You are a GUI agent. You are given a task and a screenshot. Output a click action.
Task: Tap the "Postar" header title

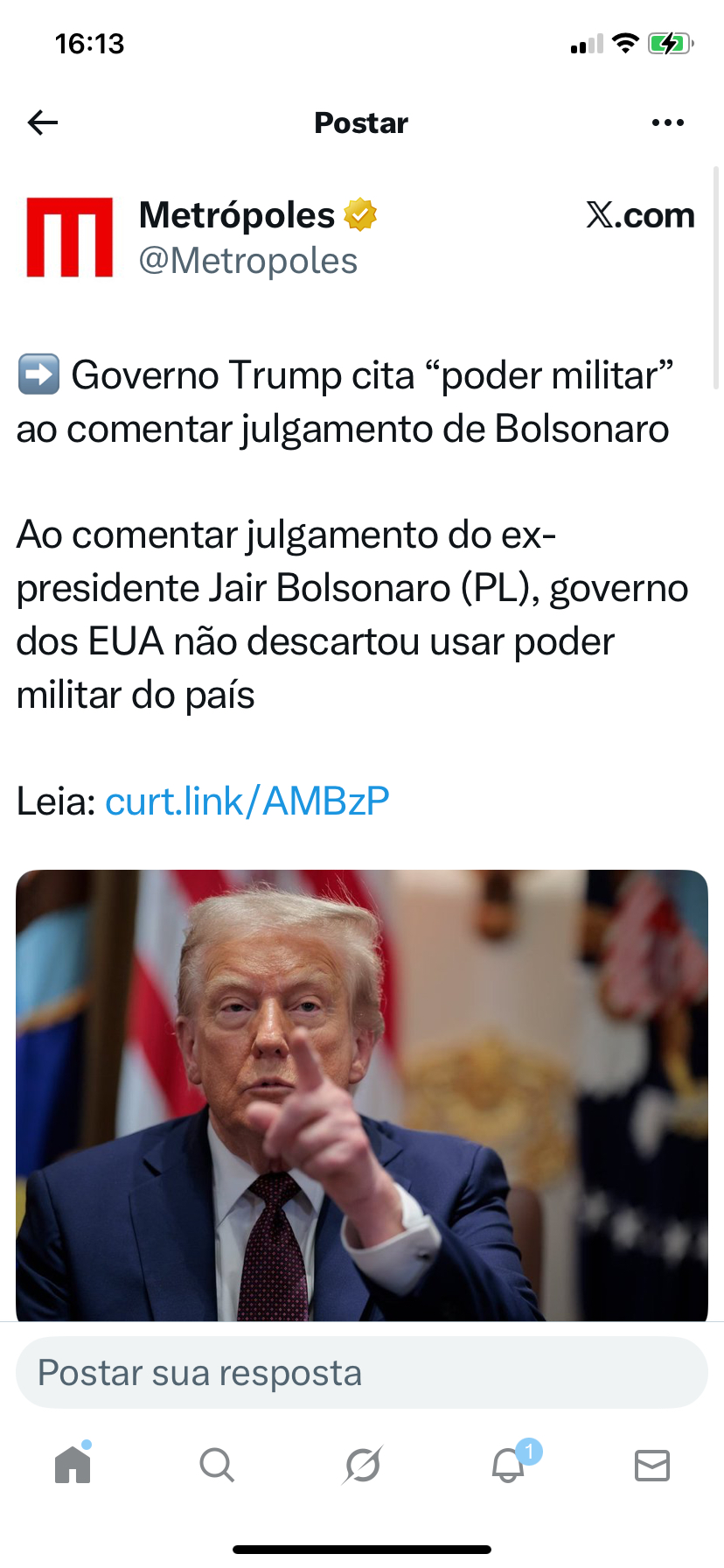[361, 122]
